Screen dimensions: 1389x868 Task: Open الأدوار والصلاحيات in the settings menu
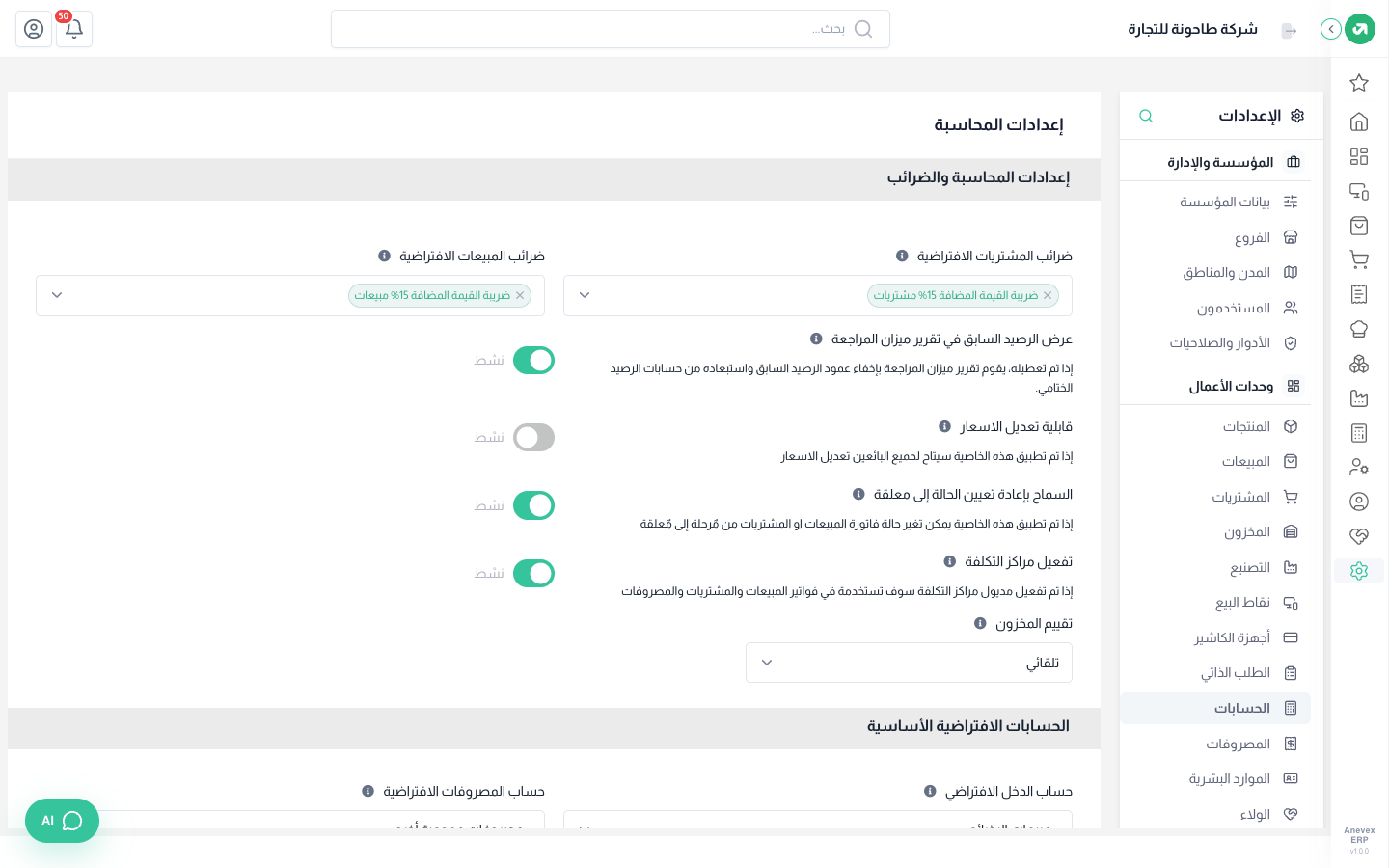[x=1215, y=342]
